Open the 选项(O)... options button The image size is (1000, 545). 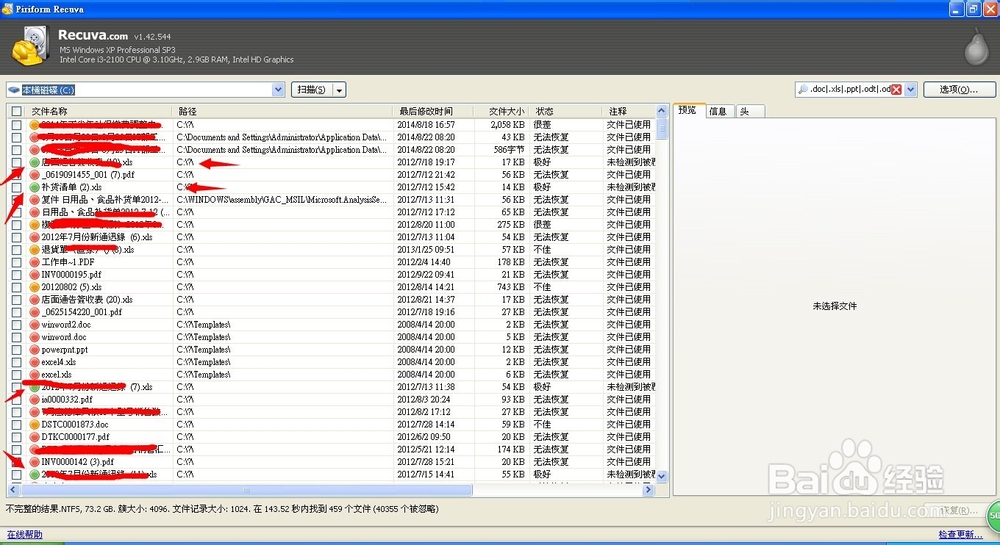pyautogui.click(x=959, y=90)
